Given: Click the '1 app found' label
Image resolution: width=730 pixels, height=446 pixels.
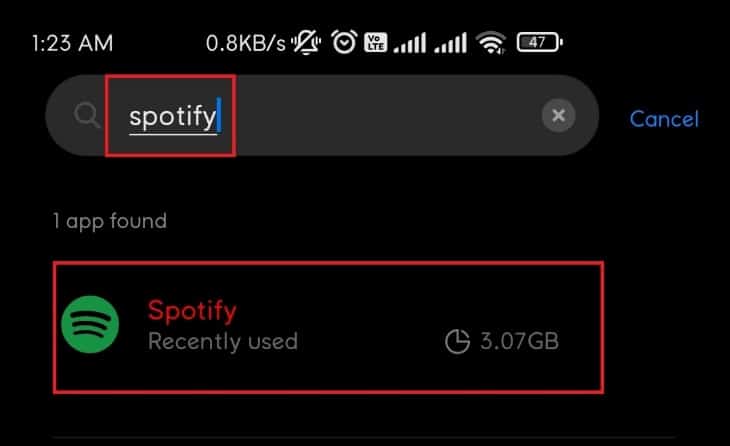Looking at the screenshot, I should click(x=109, y=220).
